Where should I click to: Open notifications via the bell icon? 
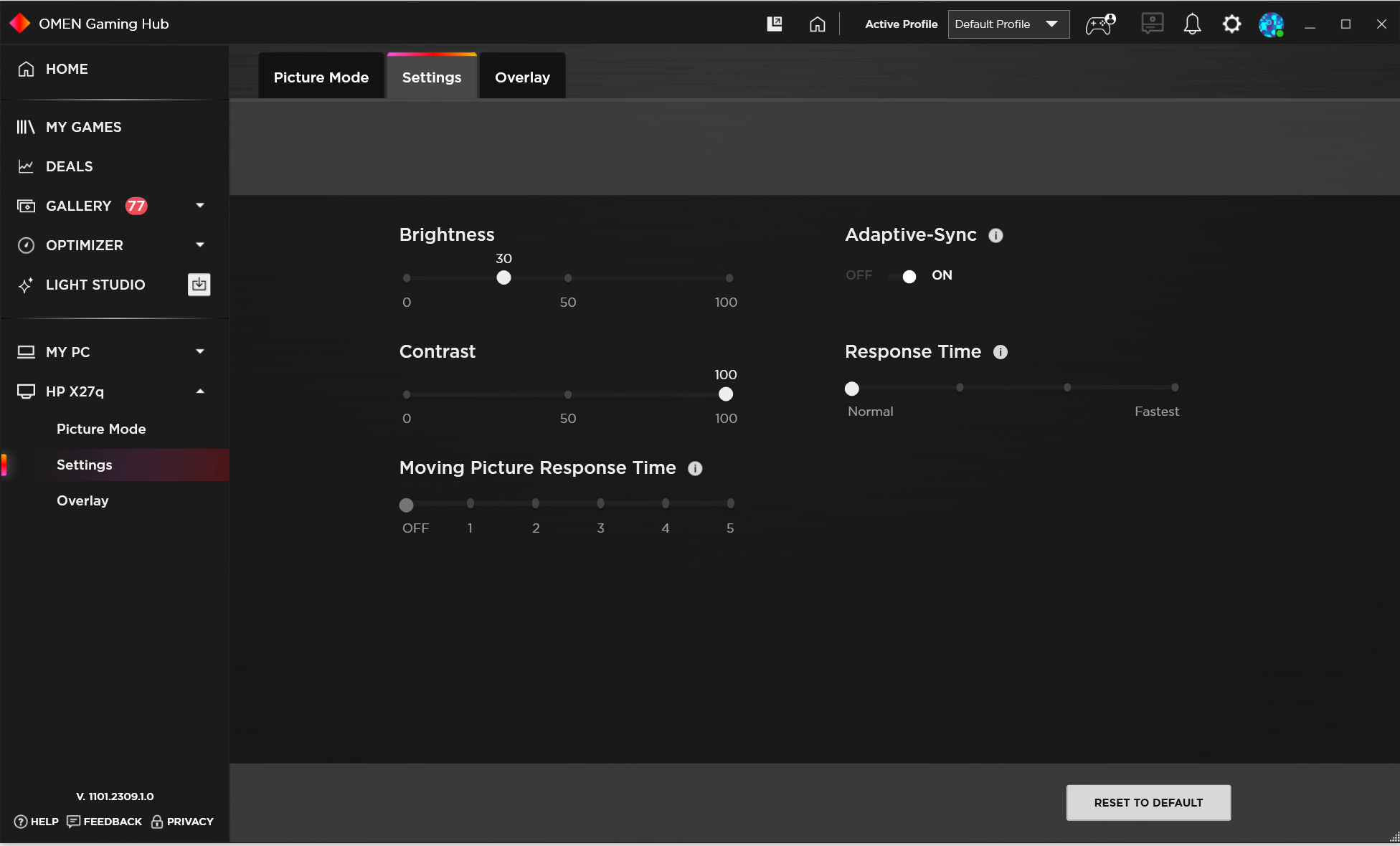[1192, 24]
